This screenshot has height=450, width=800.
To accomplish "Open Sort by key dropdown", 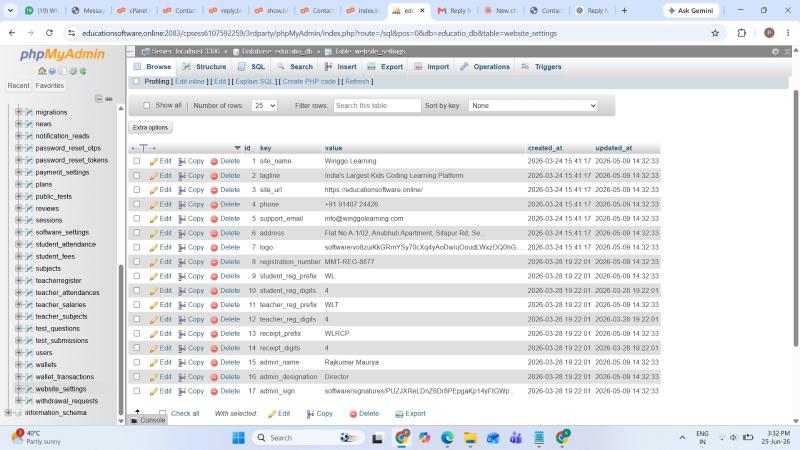I will (533, 106).
